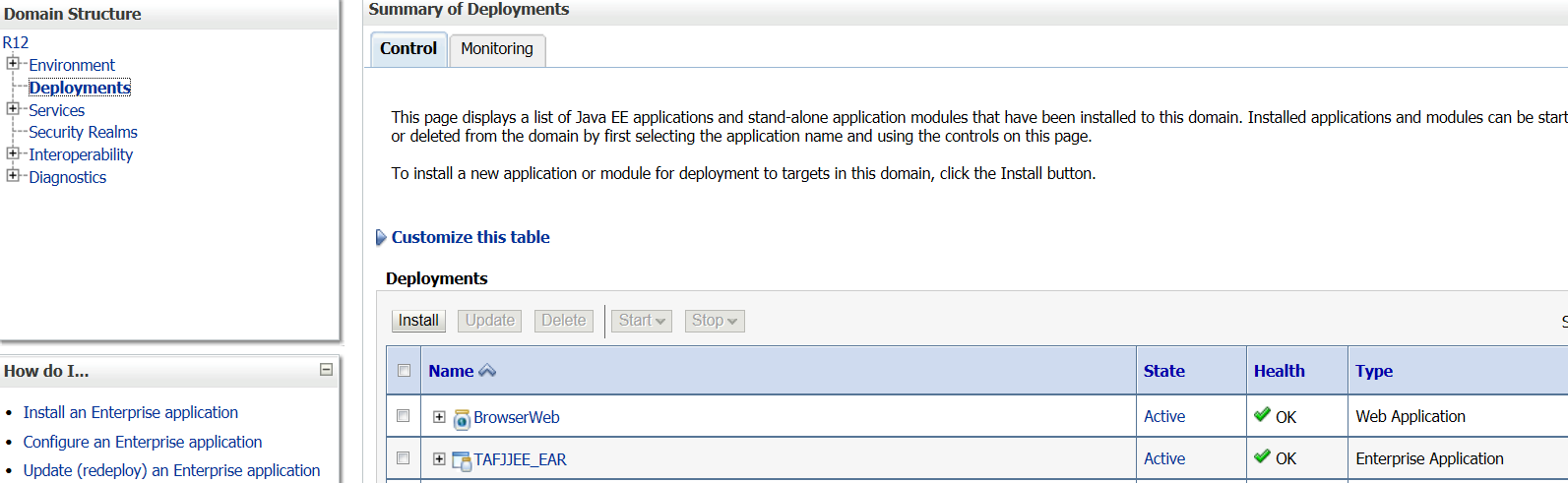The image size is (1568, 483).
Task: Check the TAFJJEE_EAR row checkbox
Action: (x=404, y=458)
